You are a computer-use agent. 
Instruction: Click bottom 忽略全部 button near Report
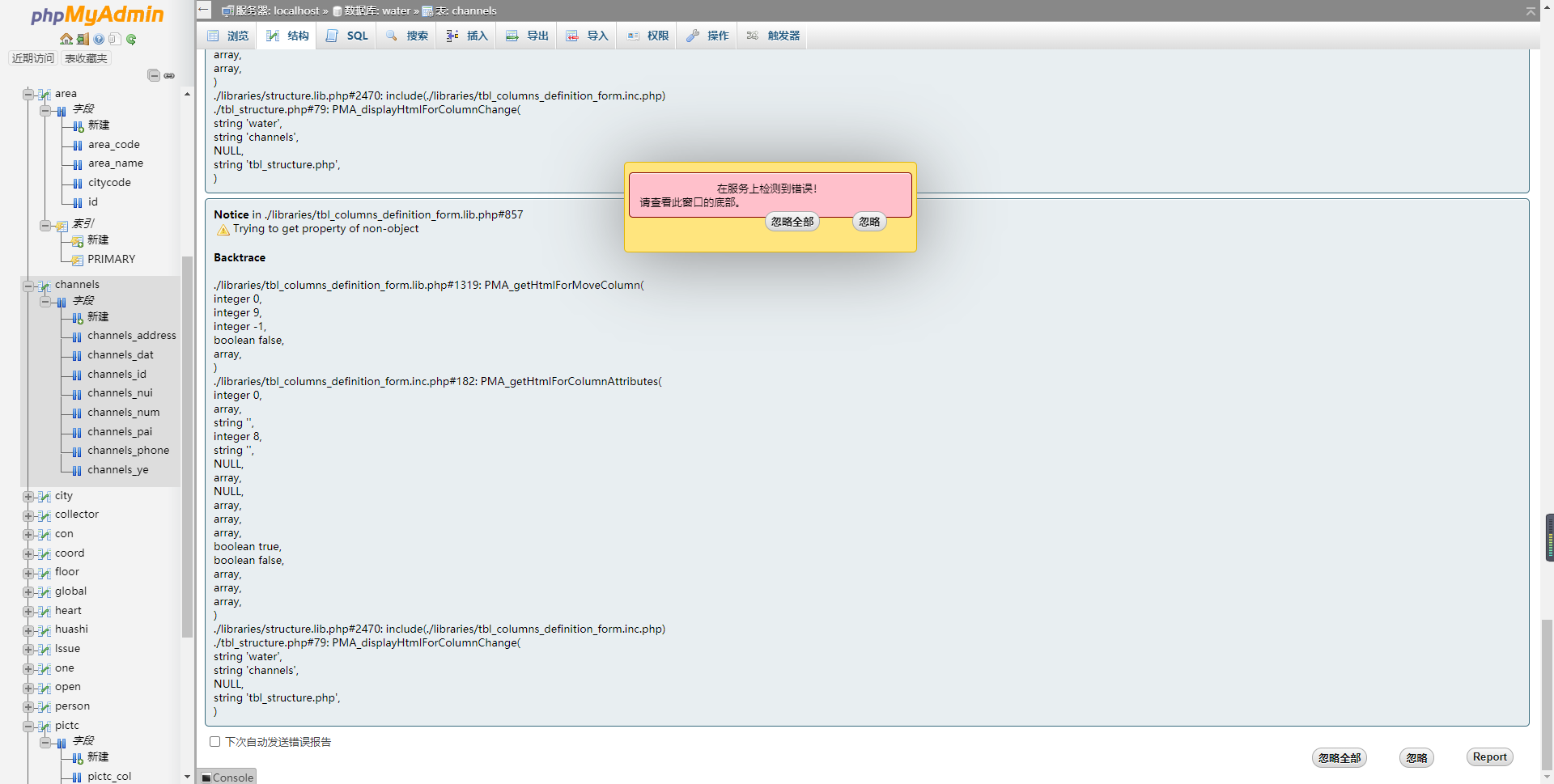tap(1340, 758)
